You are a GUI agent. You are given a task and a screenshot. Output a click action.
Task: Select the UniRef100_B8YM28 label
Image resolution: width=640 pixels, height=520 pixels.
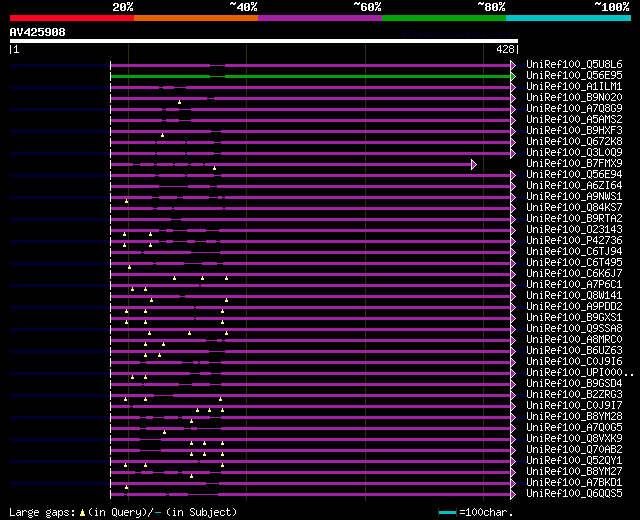click(574, 417)
